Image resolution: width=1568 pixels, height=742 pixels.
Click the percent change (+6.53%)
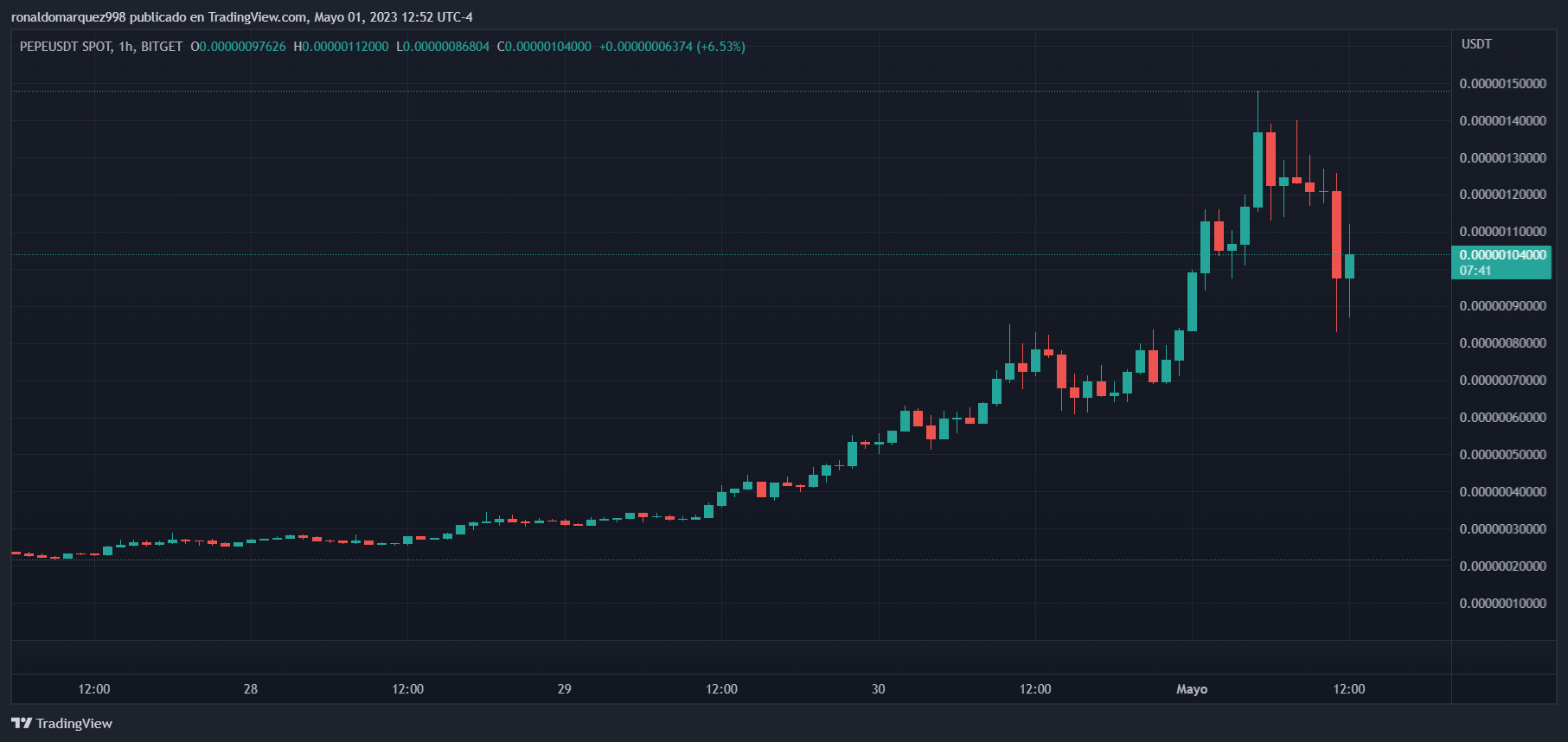click(x=721, y=47)
